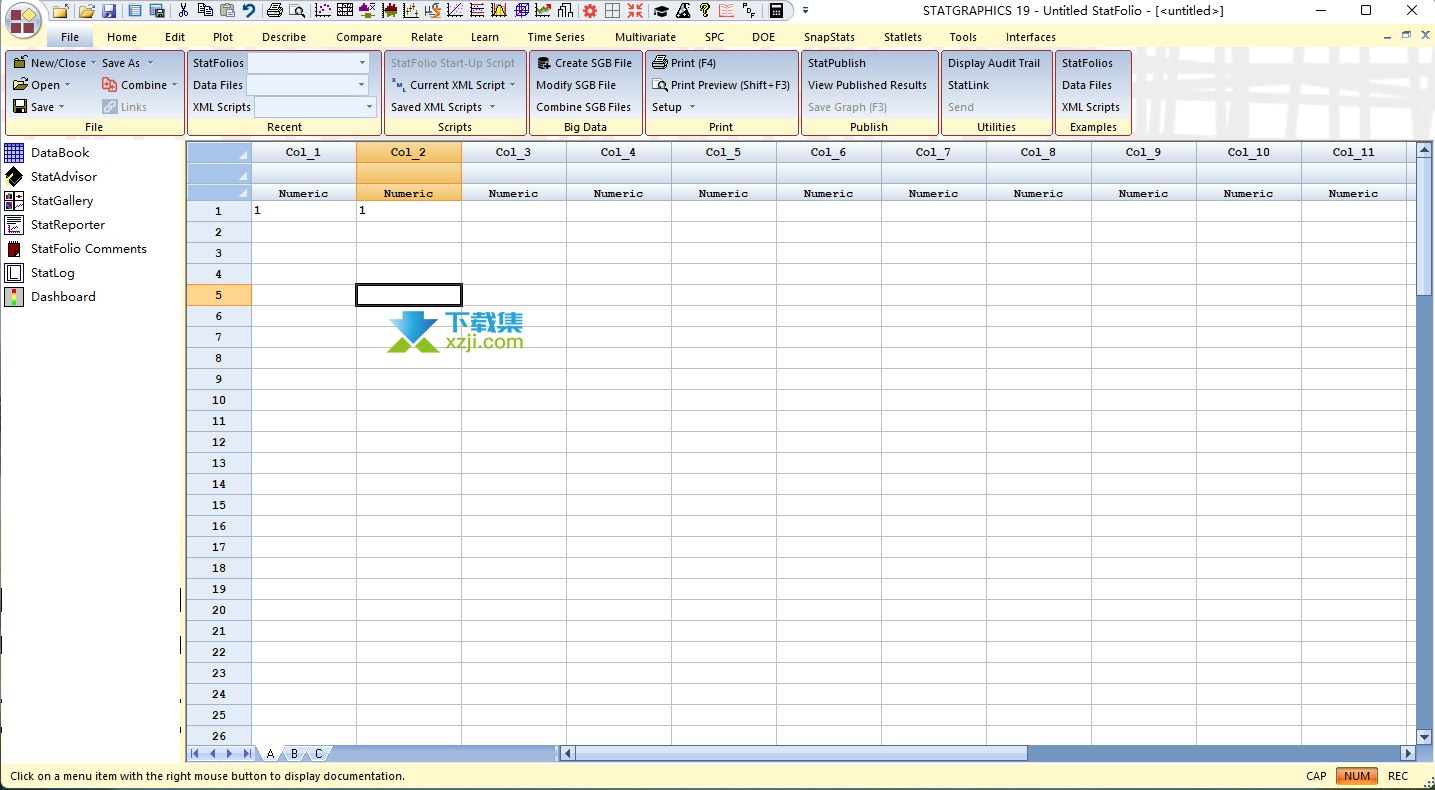
Task: Open the quick access toolbar customize arrow
Action: click(x=805, y=11)
